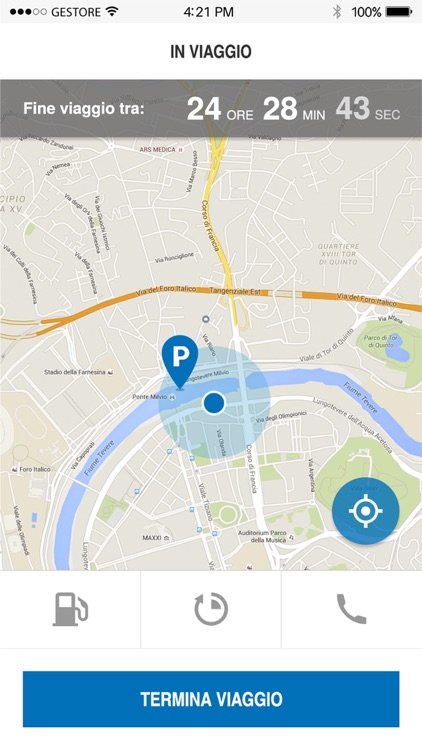Tap the 24 ORE countdown value

(x=220, y=109)
